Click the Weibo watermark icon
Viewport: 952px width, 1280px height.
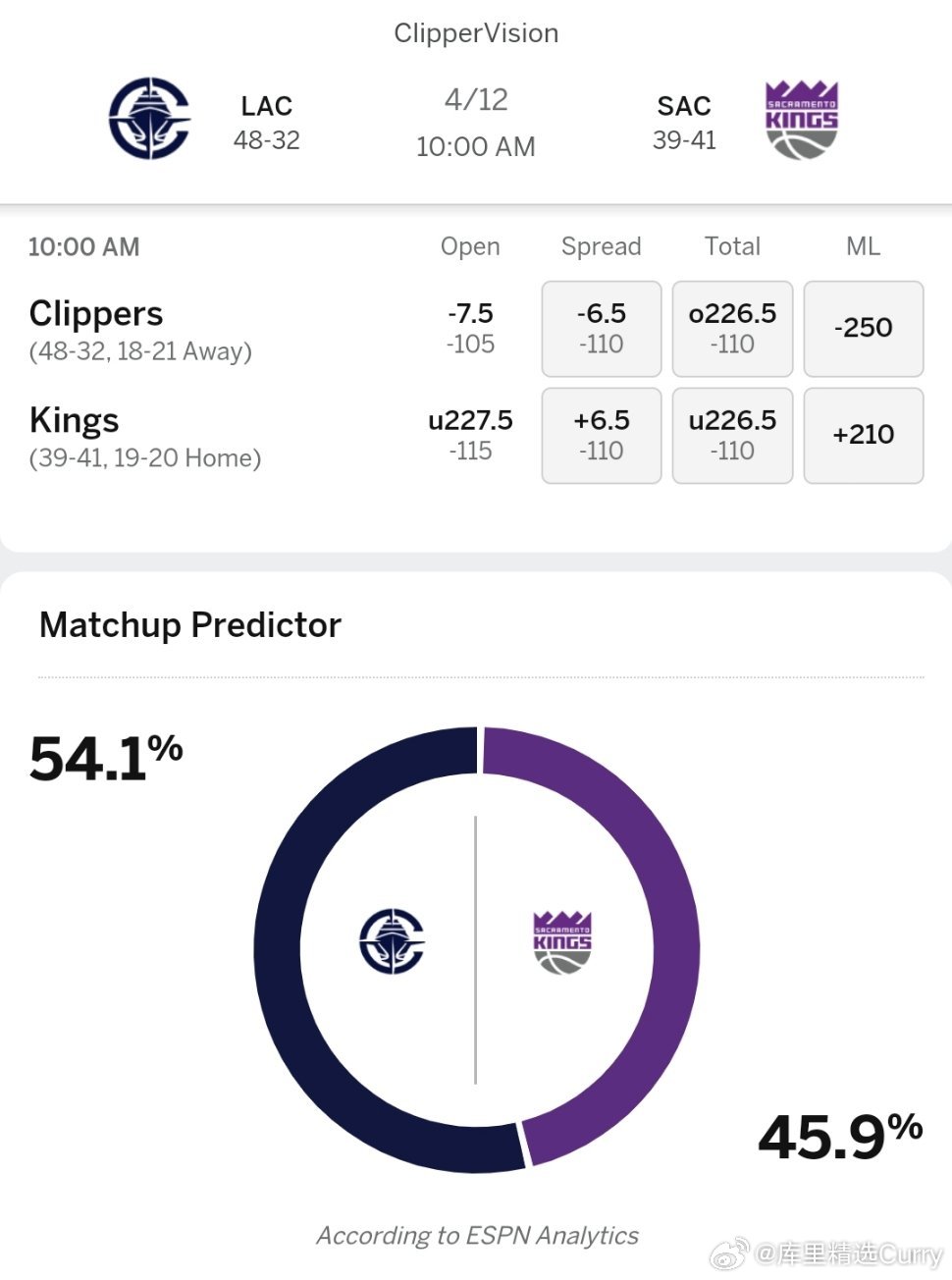coord(728,1254)
